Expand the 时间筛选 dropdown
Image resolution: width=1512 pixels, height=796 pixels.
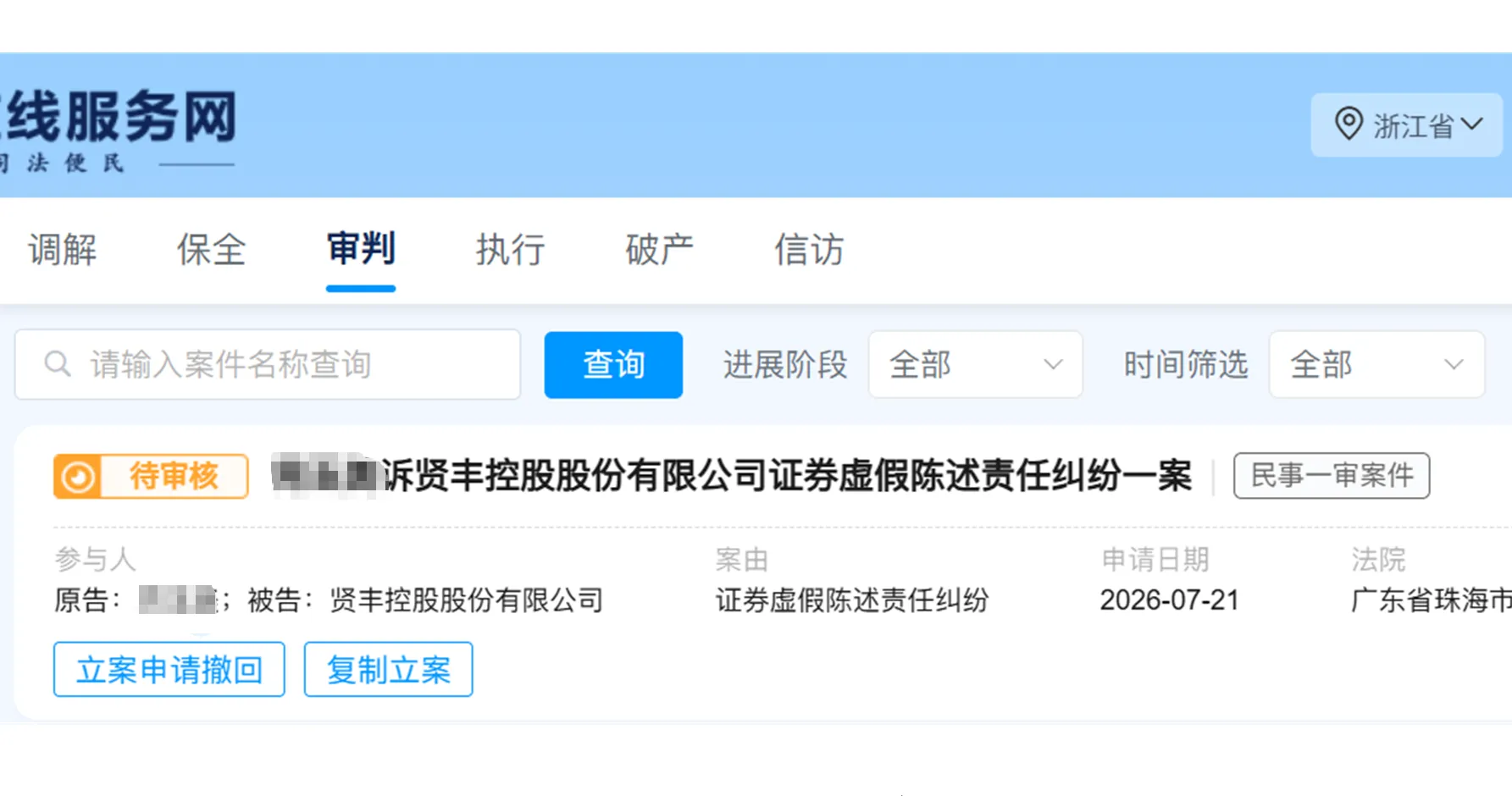coord(1376,364)
